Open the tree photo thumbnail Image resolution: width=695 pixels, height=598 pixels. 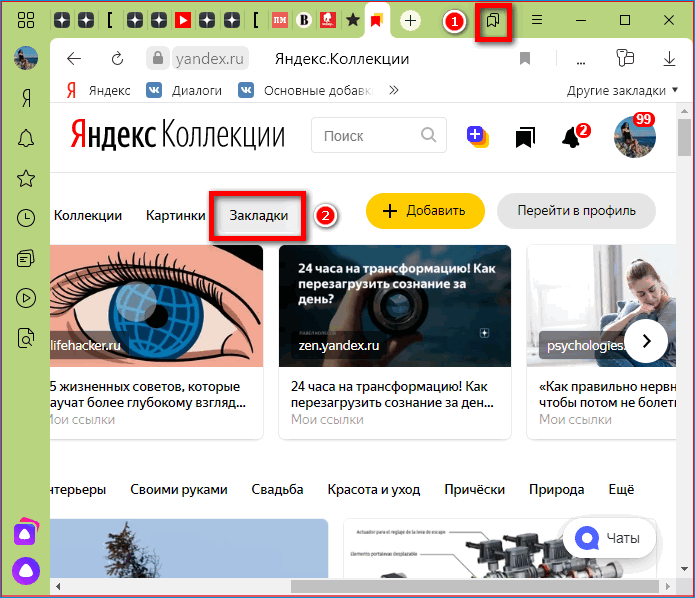click(x=189, y=548)
